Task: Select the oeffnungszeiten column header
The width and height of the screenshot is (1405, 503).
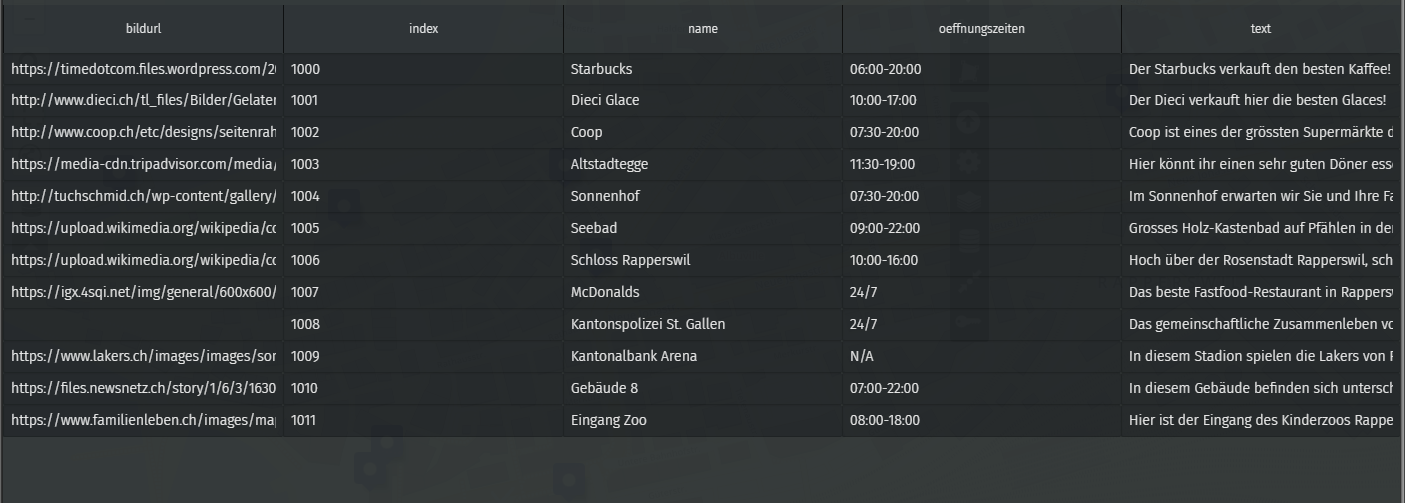Action: pos(981,29)
